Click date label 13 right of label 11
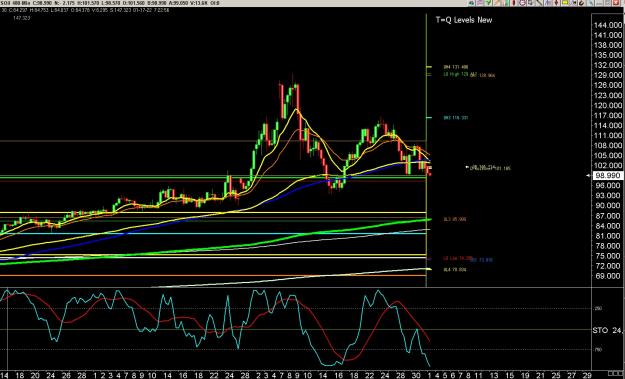This screenshot has width=625, height=379. (x=493, y=375)
